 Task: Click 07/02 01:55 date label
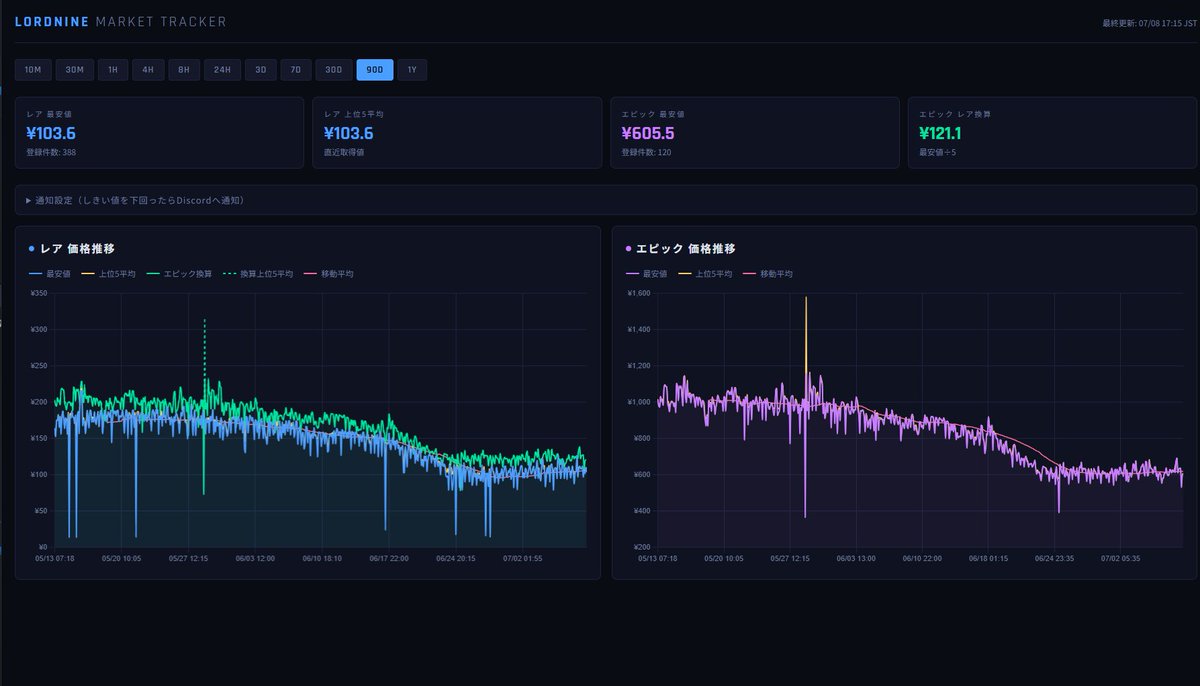522,559
